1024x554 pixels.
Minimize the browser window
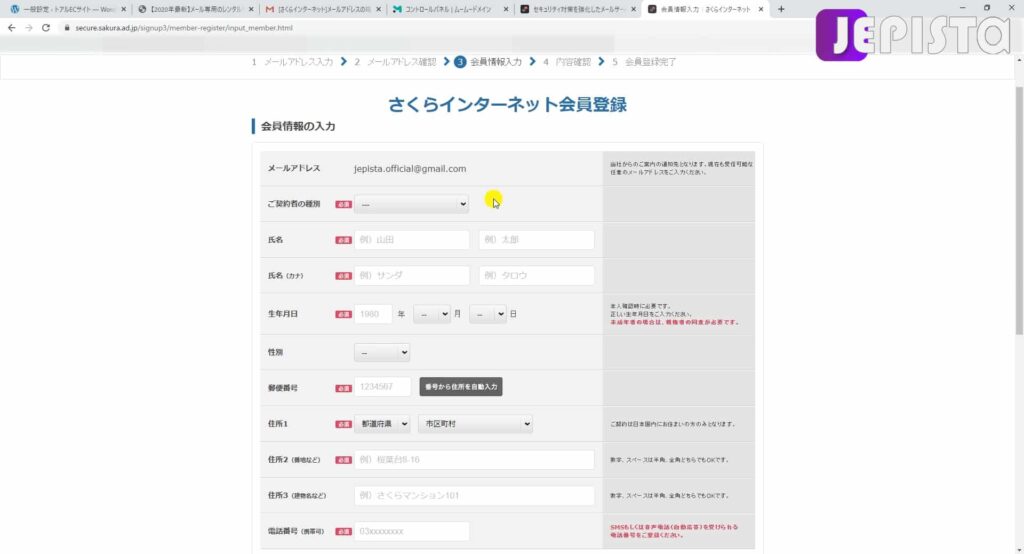click(962, 8)
